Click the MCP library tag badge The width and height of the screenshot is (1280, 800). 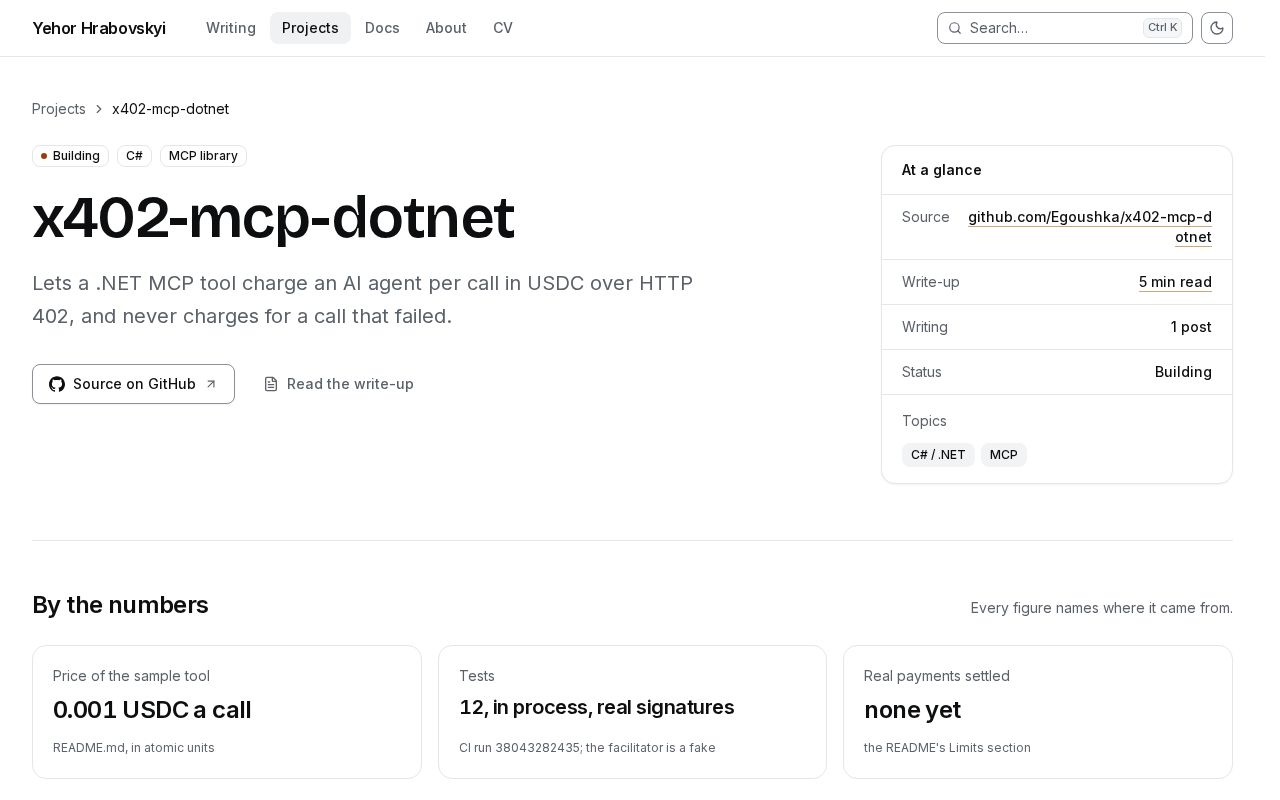tap(203, 156)
